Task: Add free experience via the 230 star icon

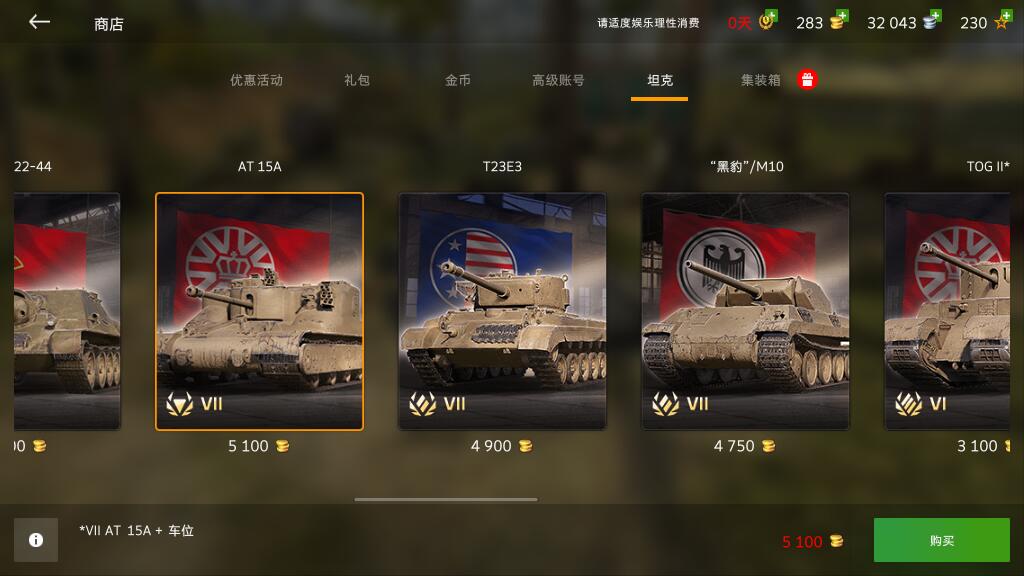Action: pyautogui.click(x=1002, y=20)
